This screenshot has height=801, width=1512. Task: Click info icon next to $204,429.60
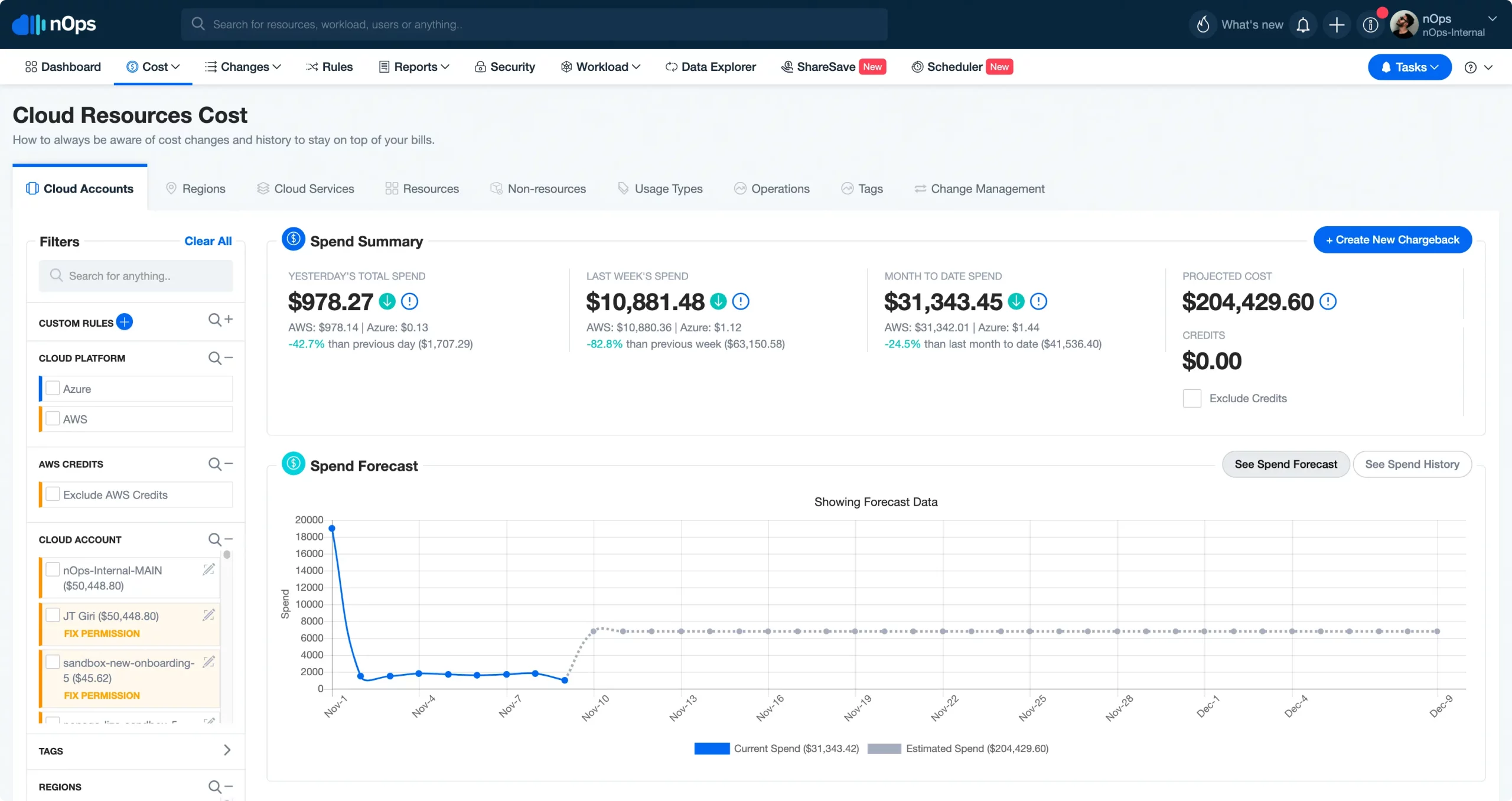pyautogui.click(x=1328, y=302)
